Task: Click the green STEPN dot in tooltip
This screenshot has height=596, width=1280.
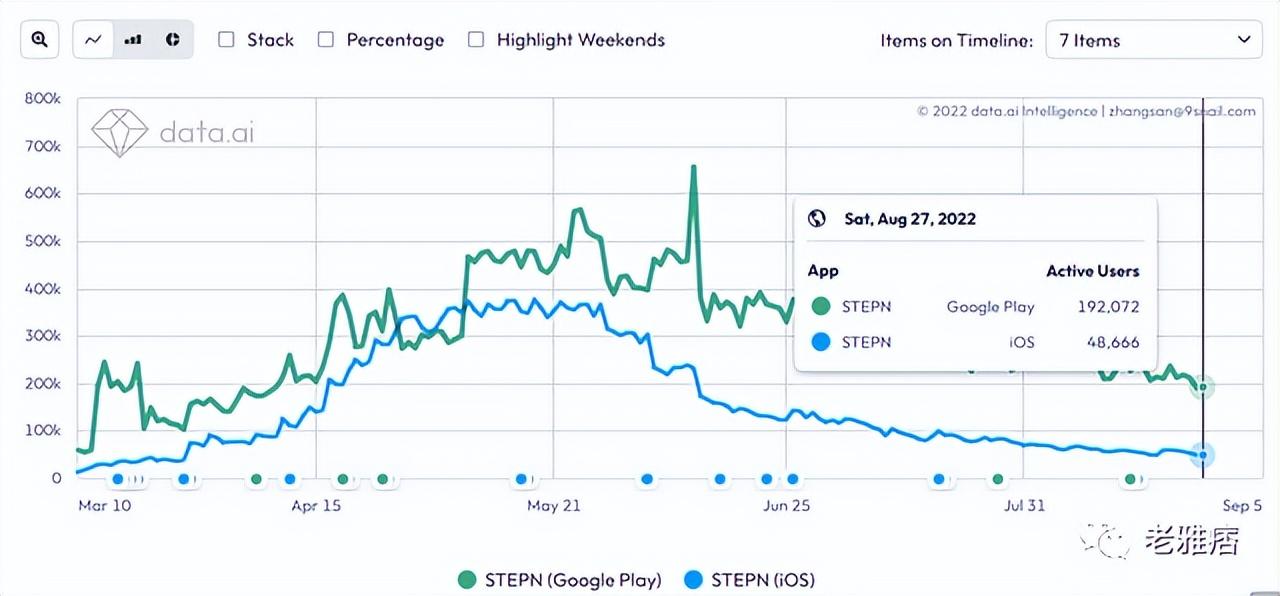Action: click(x=821, y=307)
